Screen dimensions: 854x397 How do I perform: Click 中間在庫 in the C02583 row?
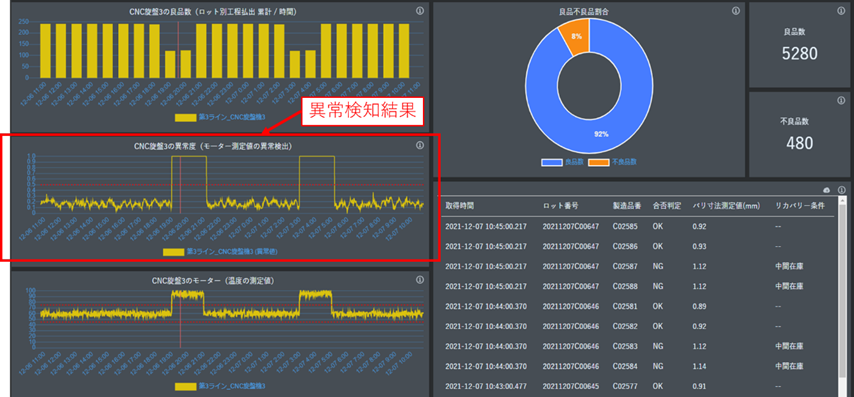(789, 346)
